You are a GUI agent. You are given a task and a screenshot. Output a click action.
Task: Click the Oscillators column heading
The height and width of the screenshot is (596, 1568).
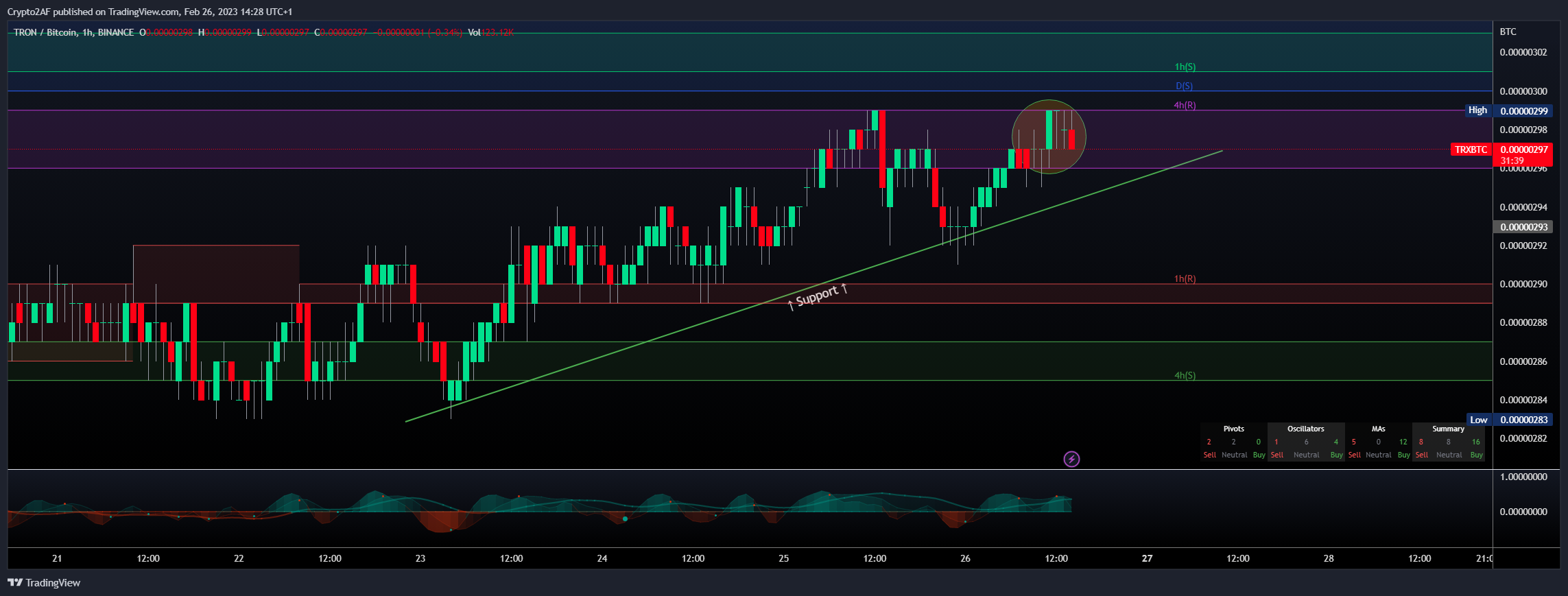(1305, 429)
